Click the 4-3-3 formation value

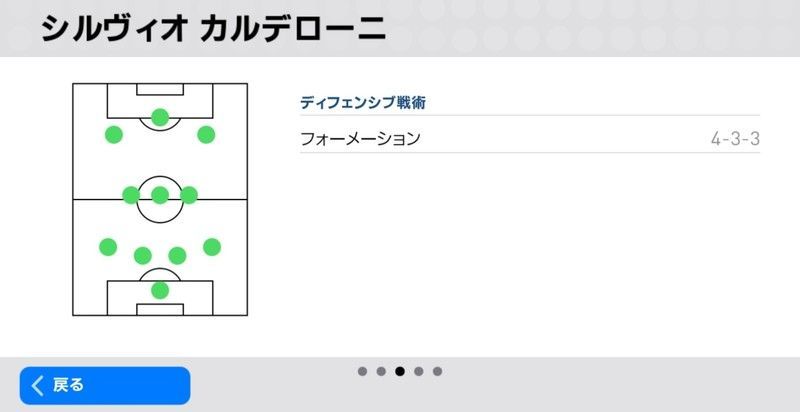pyautogui.click(x=735, y=139)
